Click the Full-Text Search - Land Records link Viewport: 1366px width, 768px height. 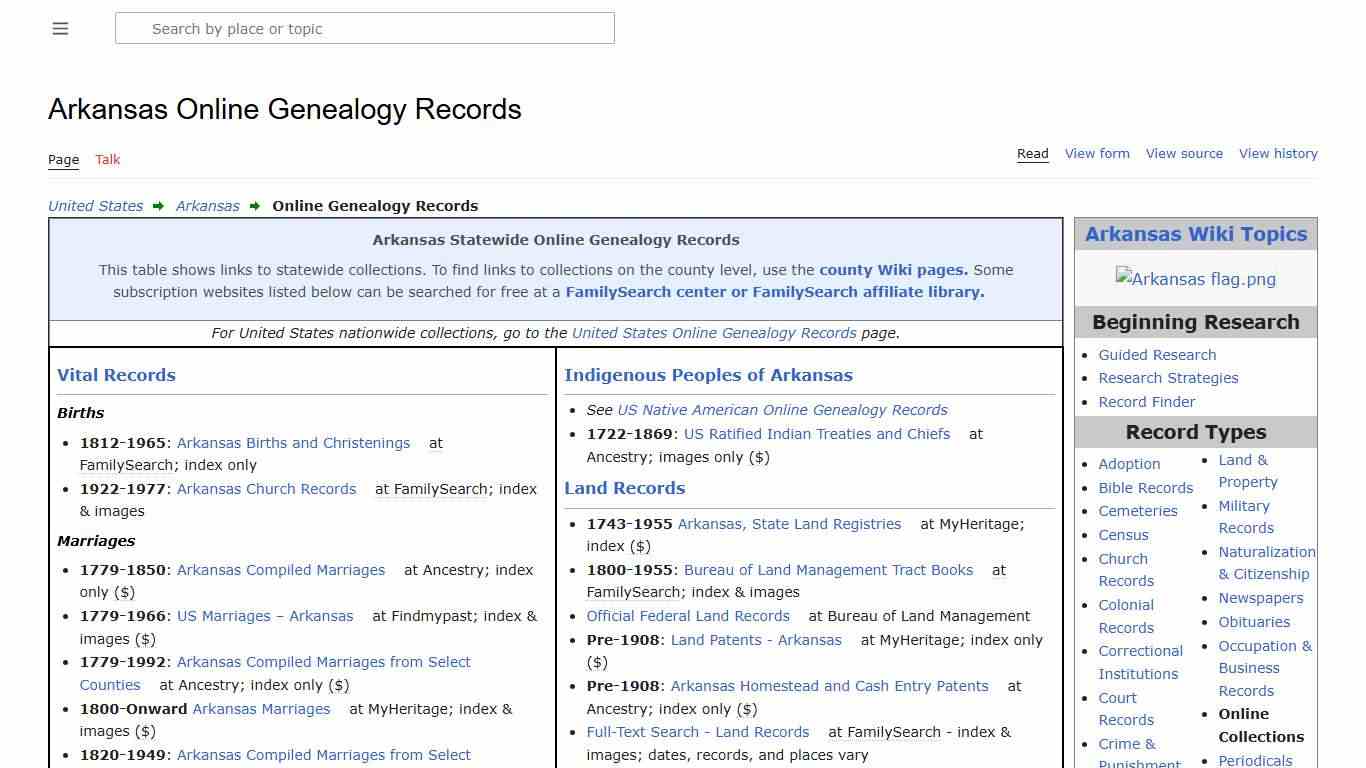(x=697, y=732)
